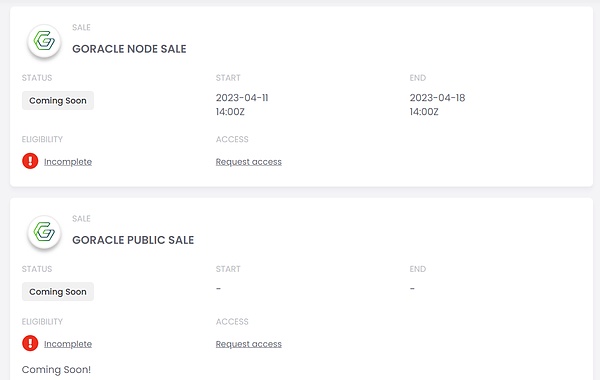Click the Coming Soon! note under Public Sale
600x380 pixels.
(x=56, y=370)
